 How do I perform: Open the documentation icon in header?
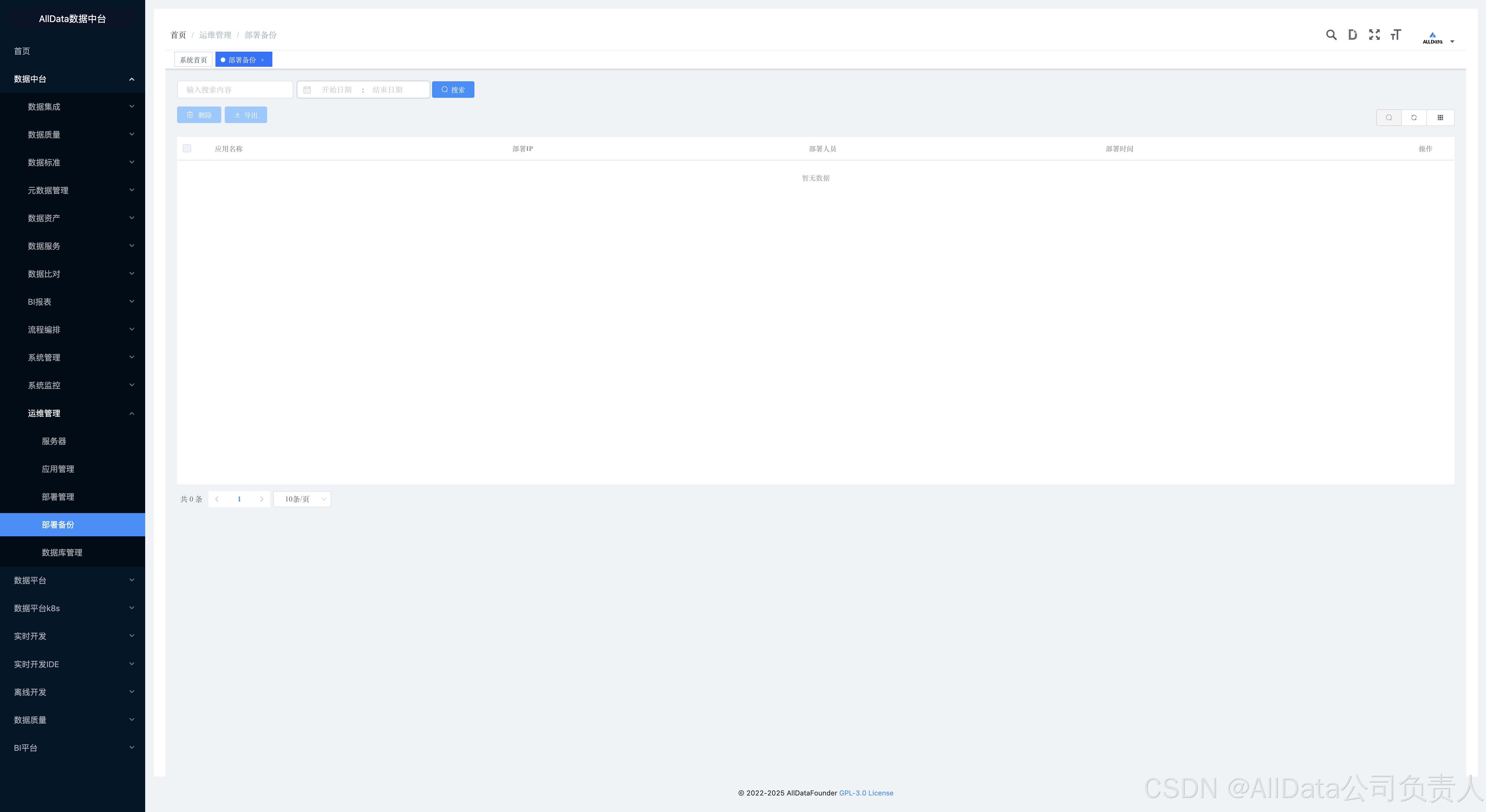(x=1352, y=35)
